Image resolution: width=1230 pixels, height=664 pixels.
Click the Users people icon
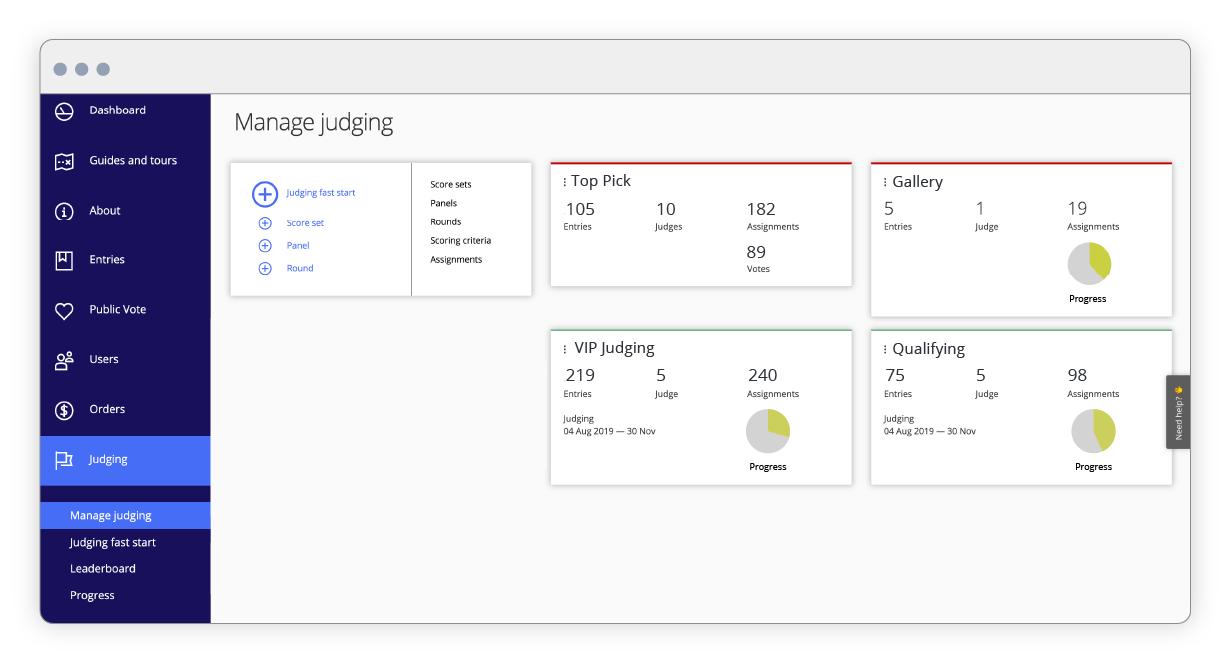[64, 360]
